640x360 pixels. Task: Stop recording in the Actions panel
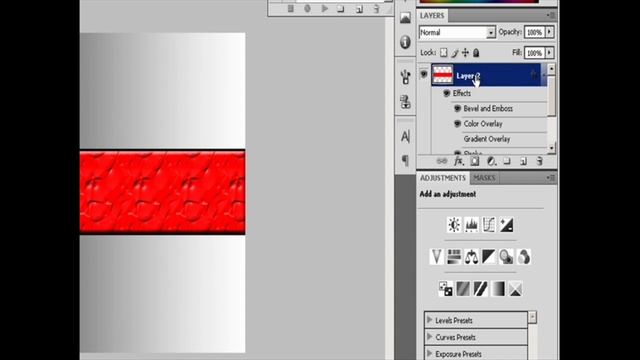point(290,9)
